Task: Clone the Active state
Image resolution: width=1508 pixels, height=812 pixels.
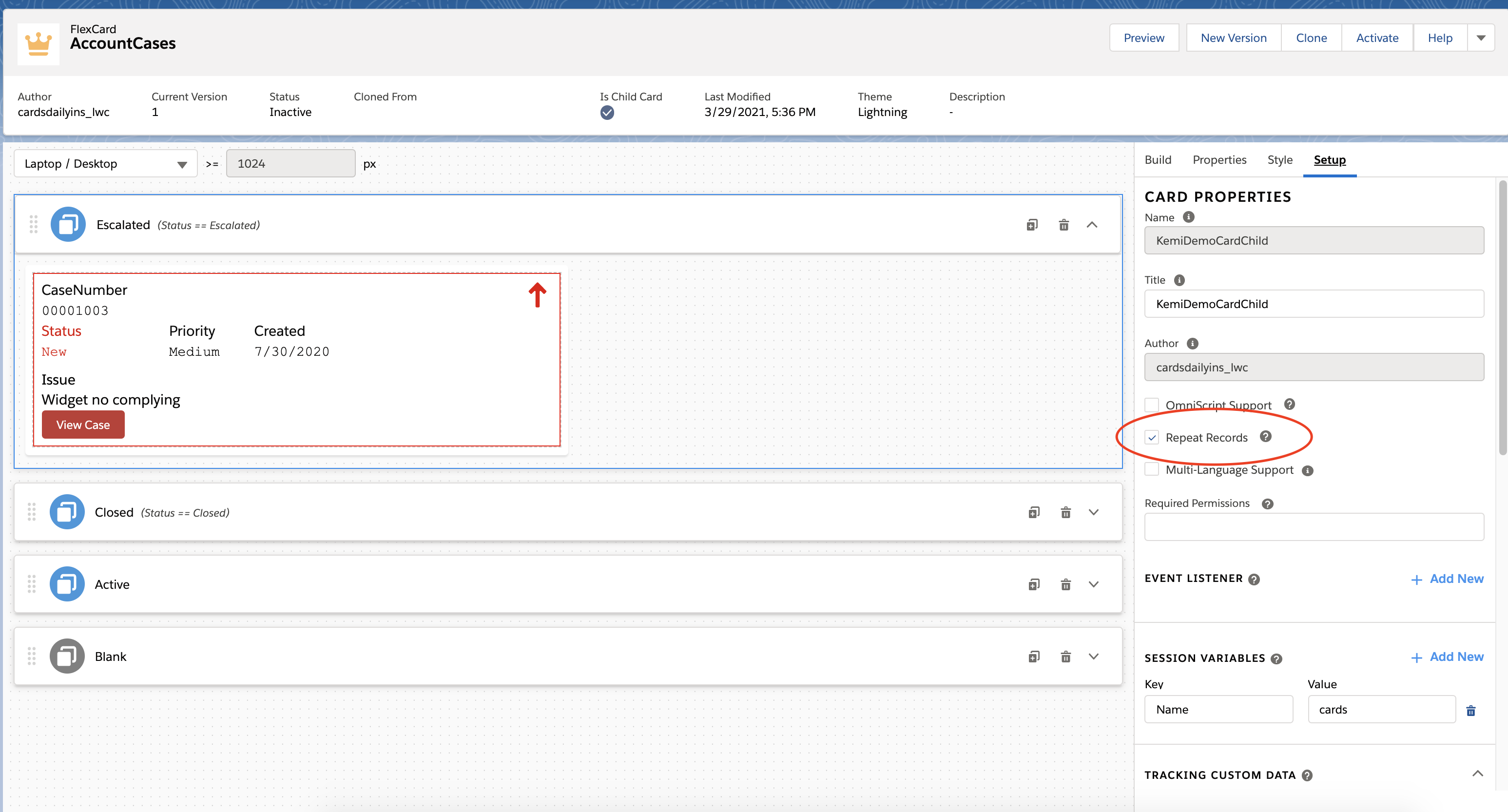Action: (1034, 584)
